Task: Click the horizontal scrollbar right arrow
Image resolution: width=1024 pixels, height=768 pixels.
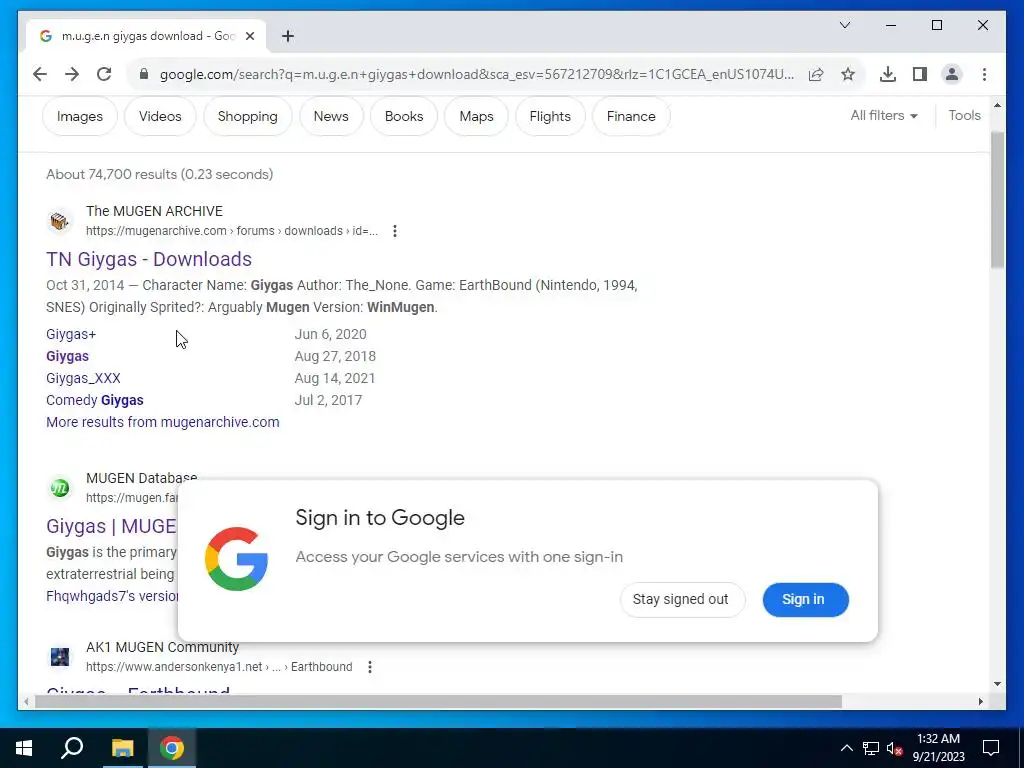Action: (x=980, y=702)
